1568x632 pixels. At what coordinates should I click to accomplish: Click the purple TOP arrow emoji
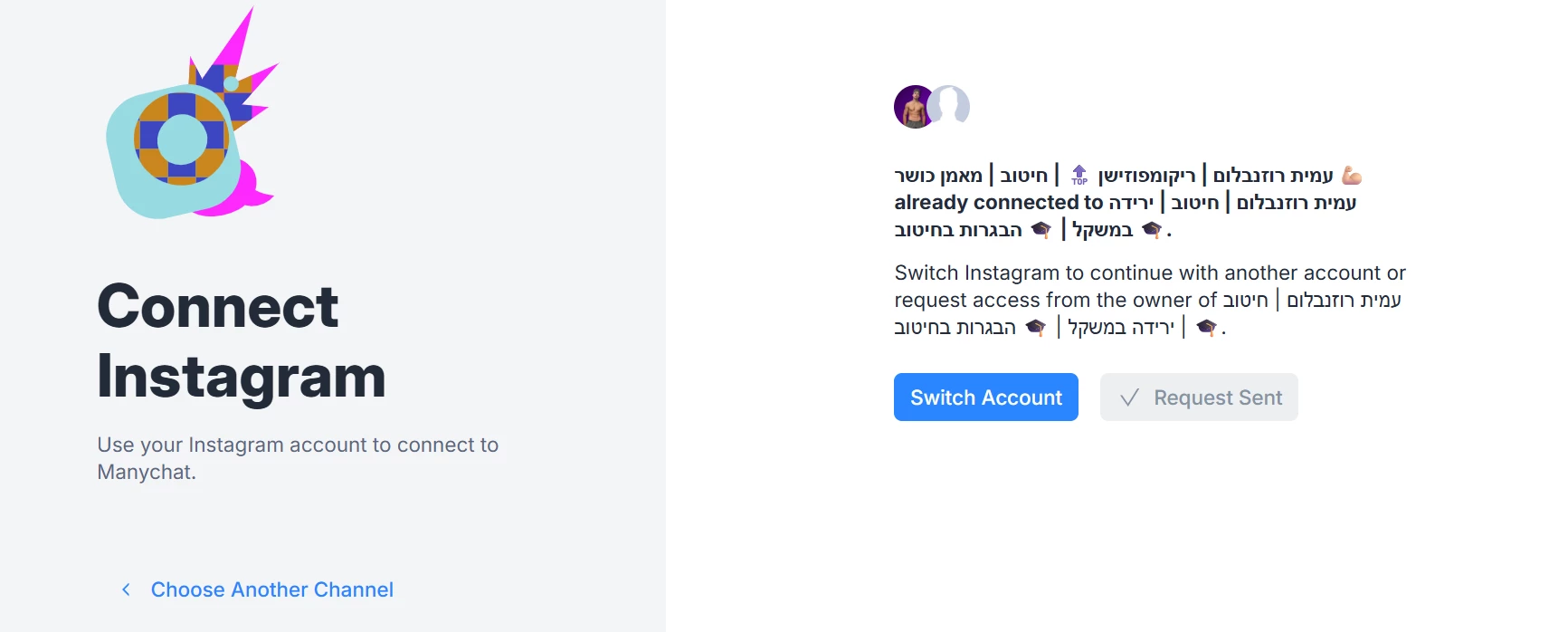pos(1079,175)
